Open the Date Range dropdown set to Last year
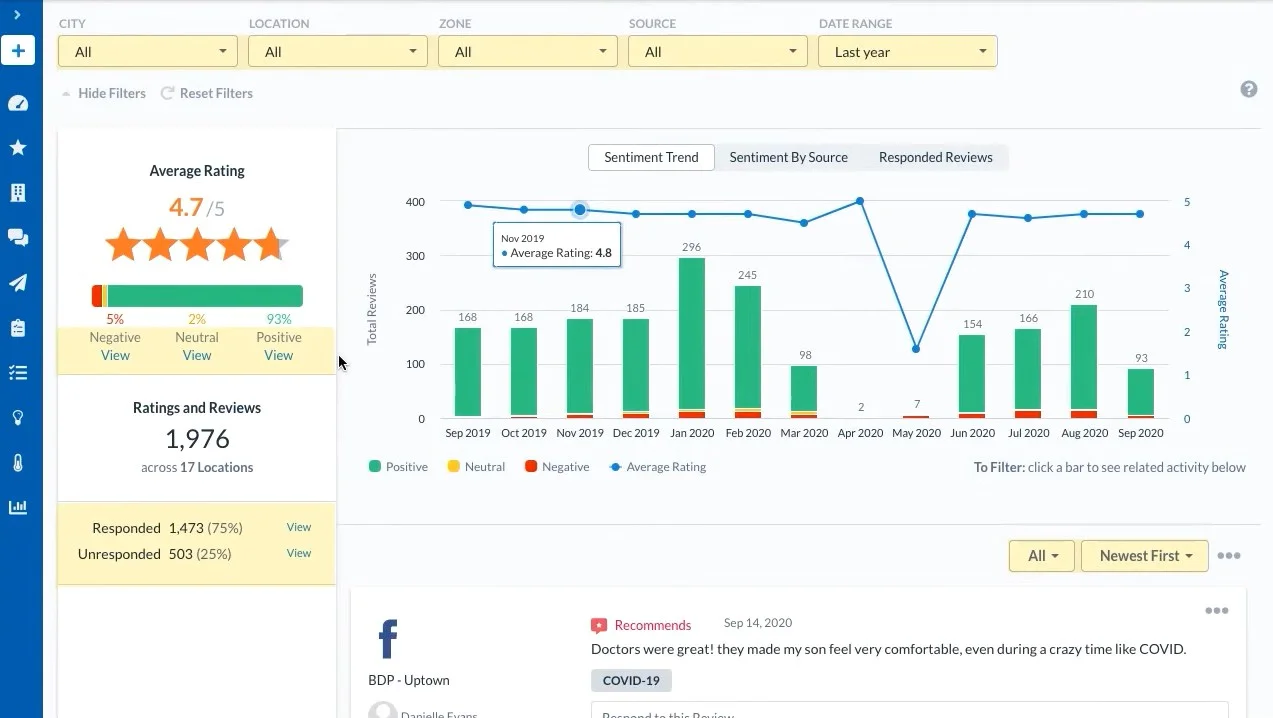 point(908,52)
